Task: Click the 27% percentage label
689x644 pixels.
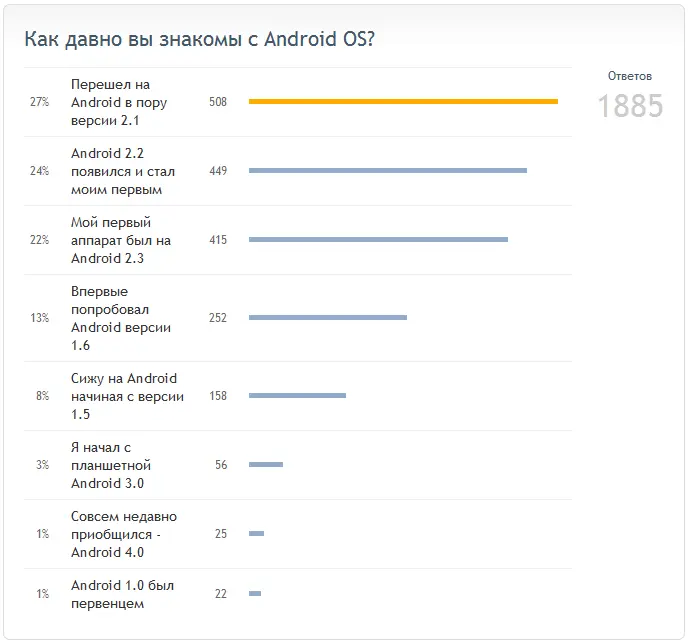Action: coord(39,102)
